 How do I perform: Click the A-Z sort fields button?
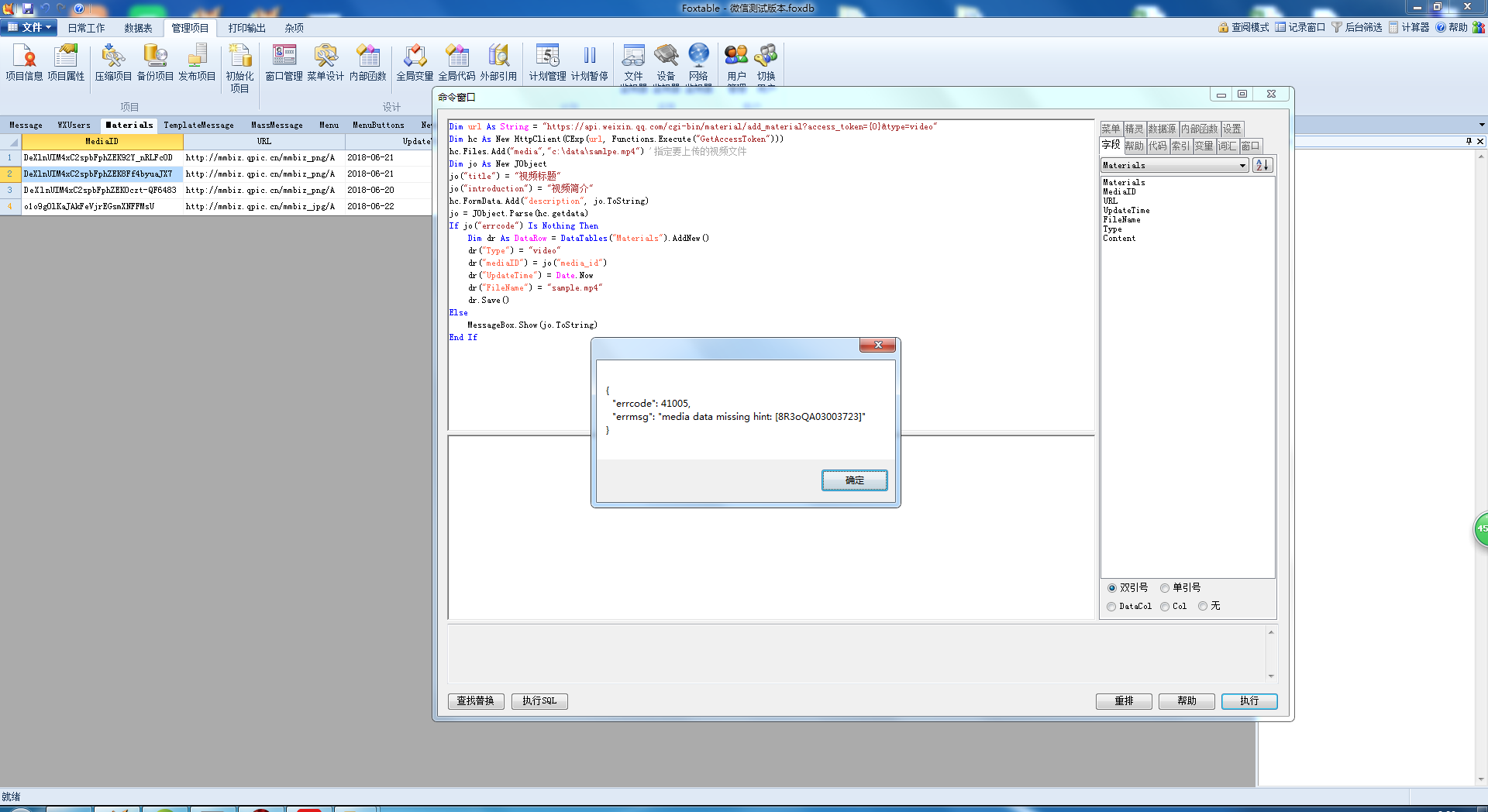click(1262, 165)
